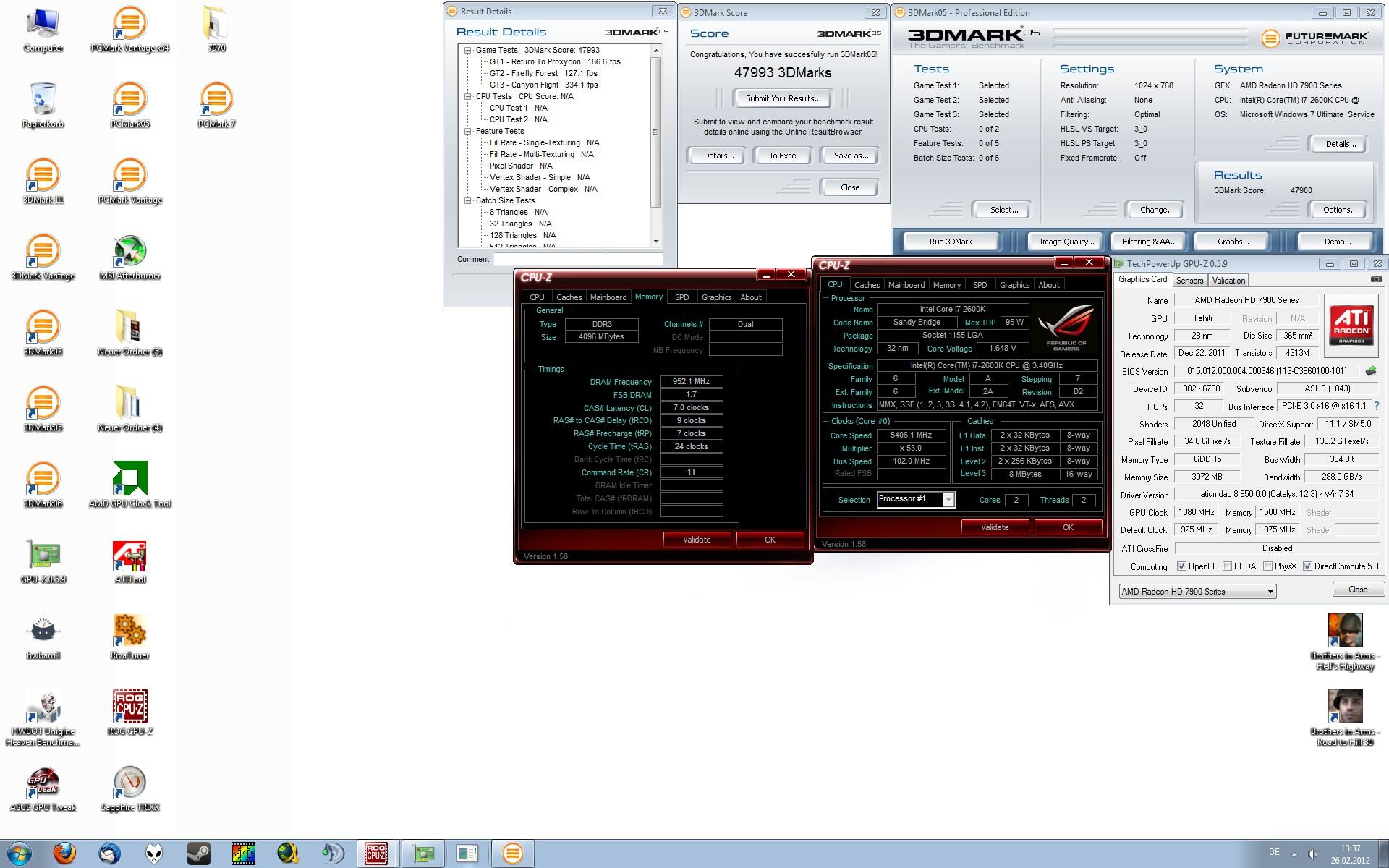This screenshot has height=868, width=1389.
Task: Launch RivaTuner desktop shortcut
Action: 129,637
